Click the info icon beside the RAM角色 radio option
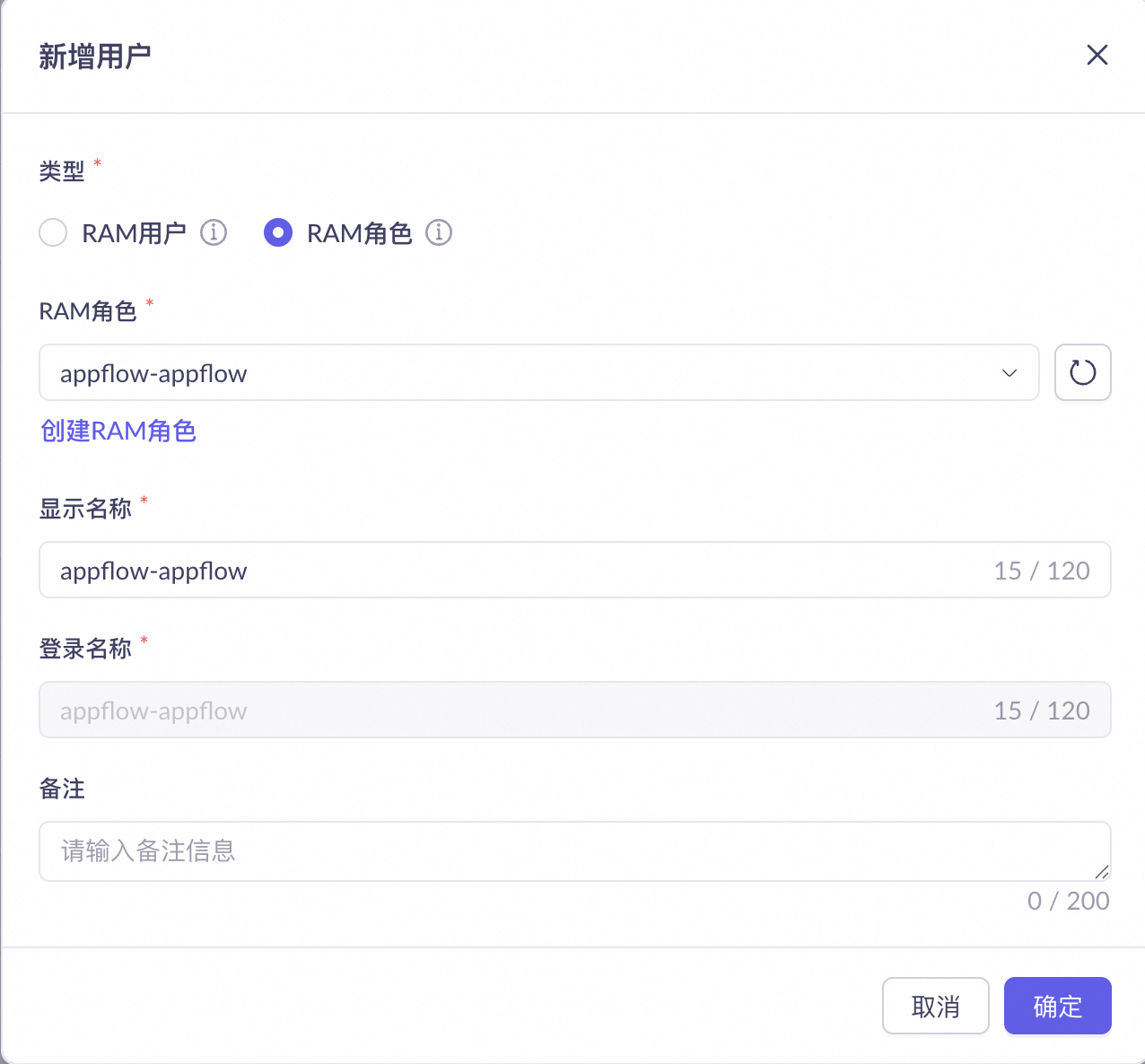The image size is (1145, 1064). pyautogui.click(x=439, y=232)
